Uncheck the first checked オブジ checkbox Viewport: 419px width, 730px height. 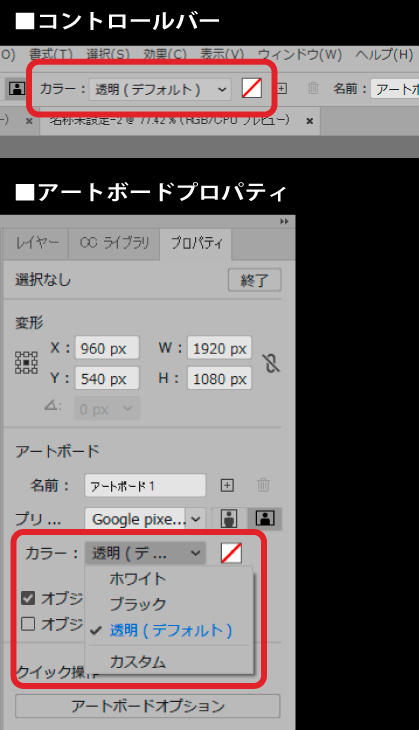28,598
